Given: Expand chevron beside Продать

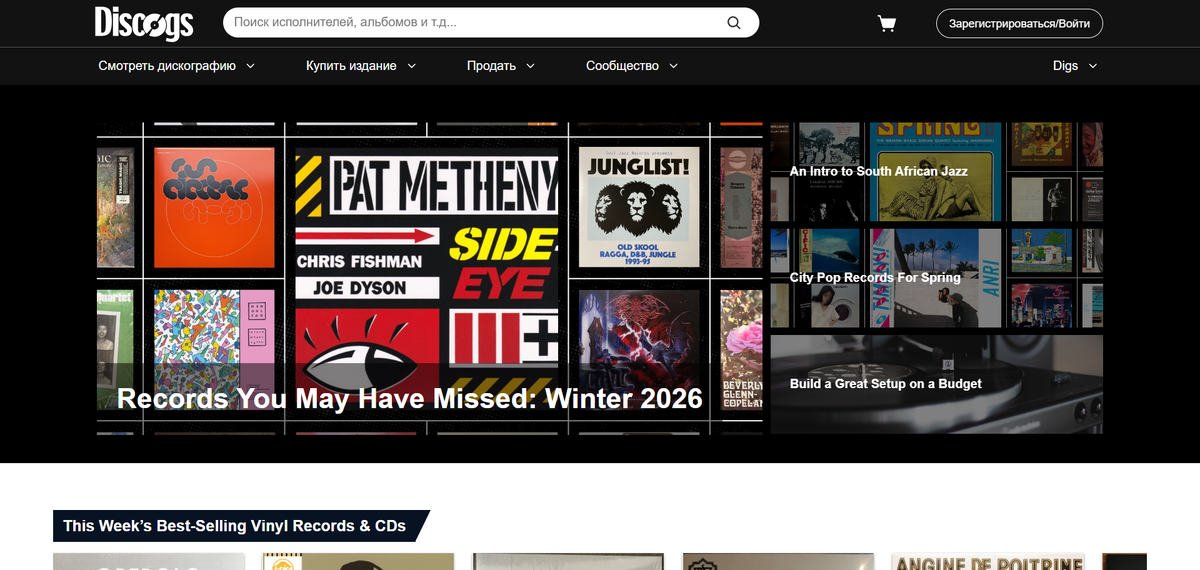Looking at the screenshot, I should pos(530,65).
